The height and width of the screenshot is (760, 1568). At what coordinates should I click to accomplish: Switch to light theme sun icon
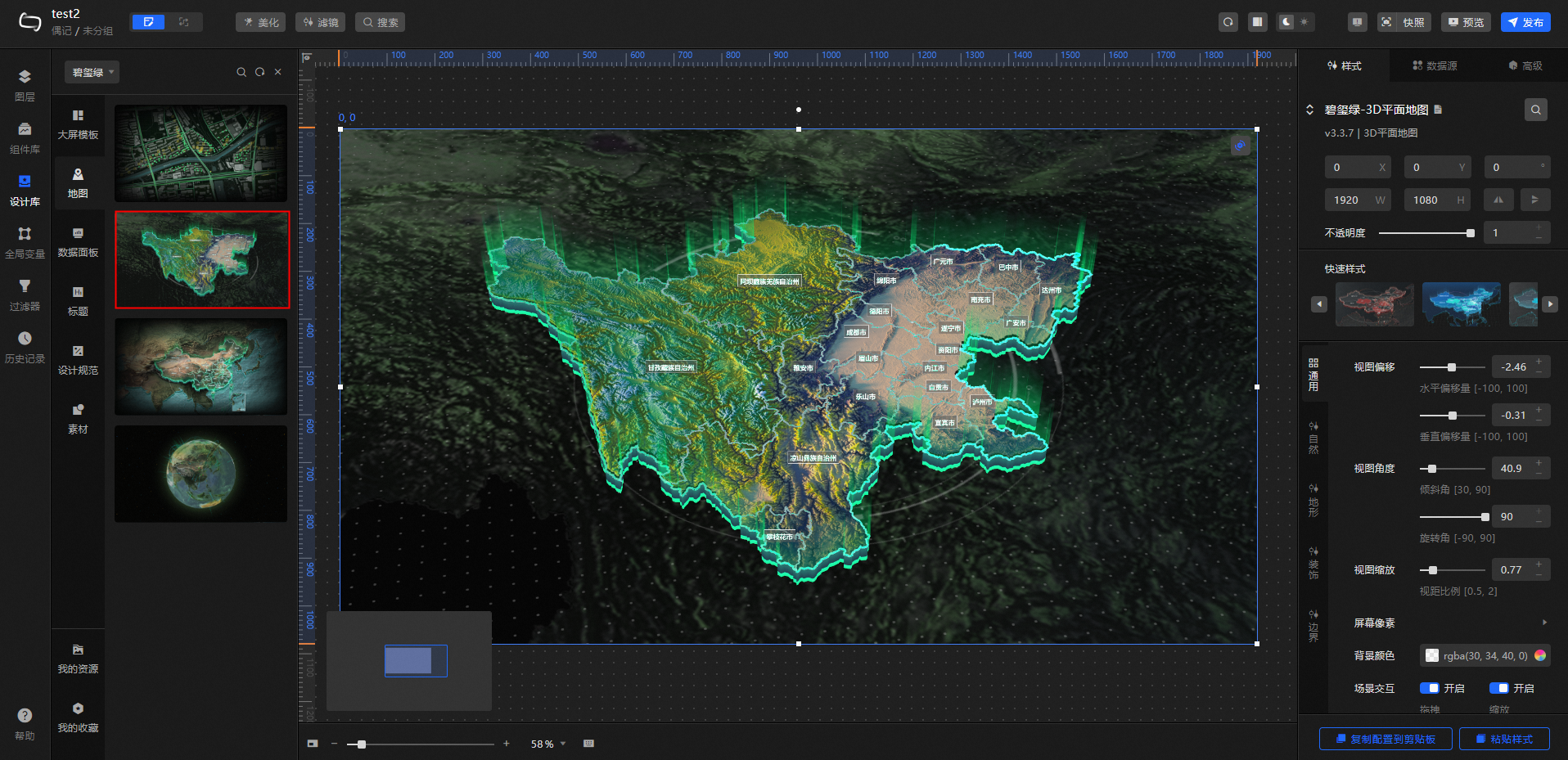point(1304,22)
